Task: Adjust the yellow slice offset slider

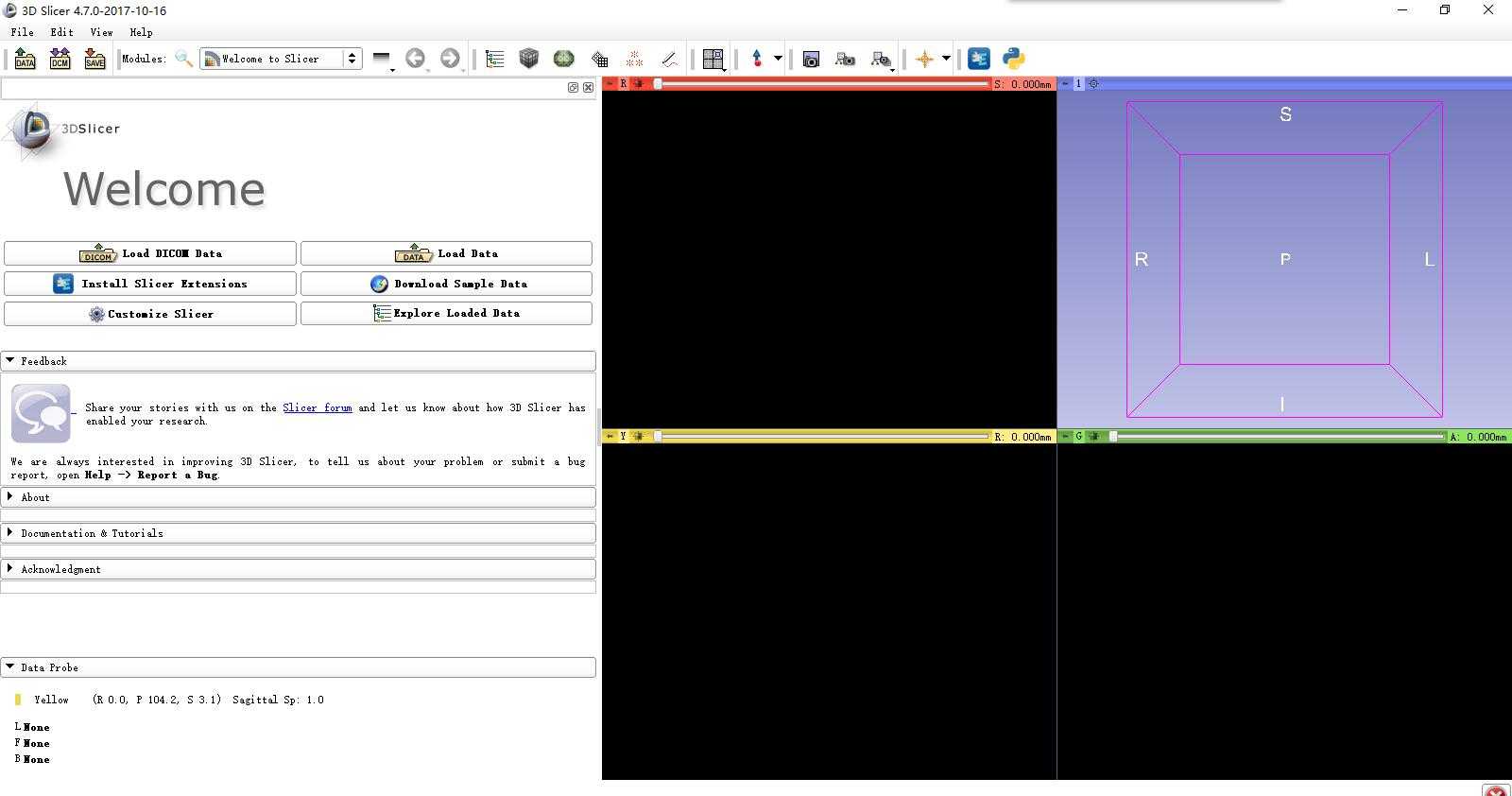Action: (x=820, y=437)
